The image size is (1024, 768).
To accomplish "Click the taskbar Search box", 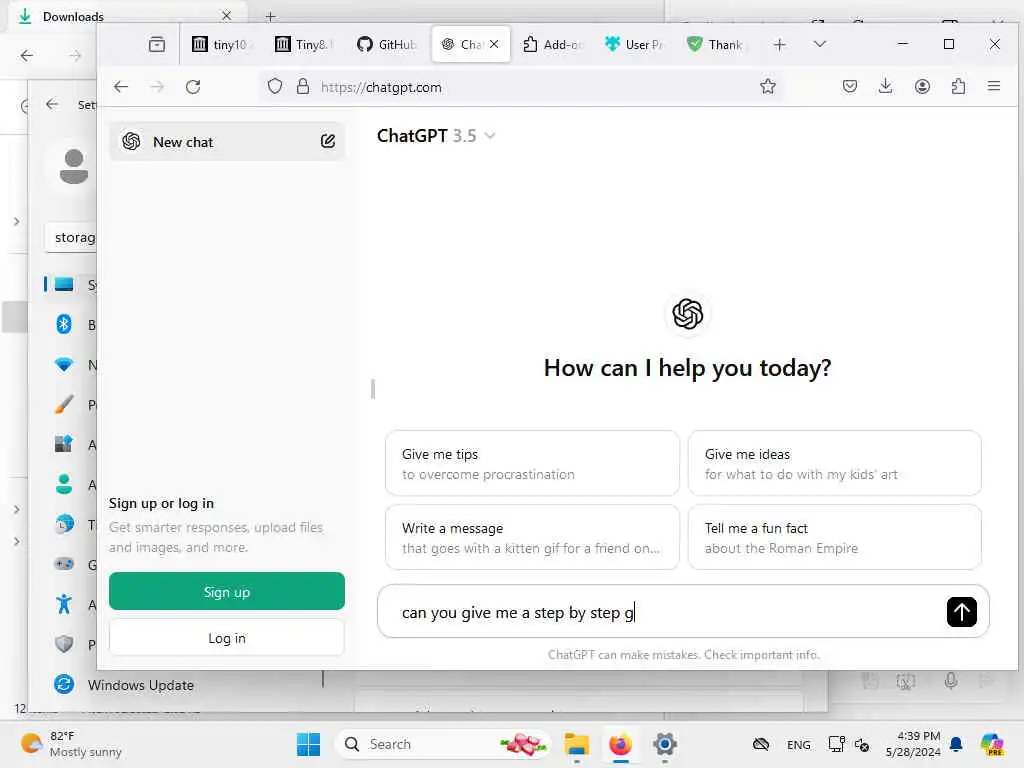I will click(442, 744).
